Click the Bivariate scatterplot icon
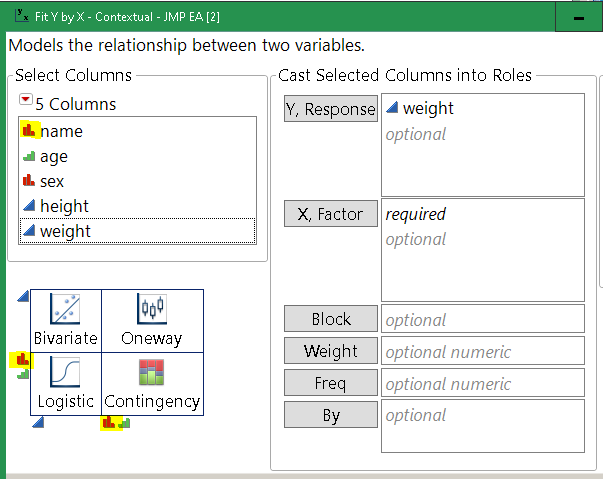This screenshot has width=603, height=479. (x=65, y=310)
